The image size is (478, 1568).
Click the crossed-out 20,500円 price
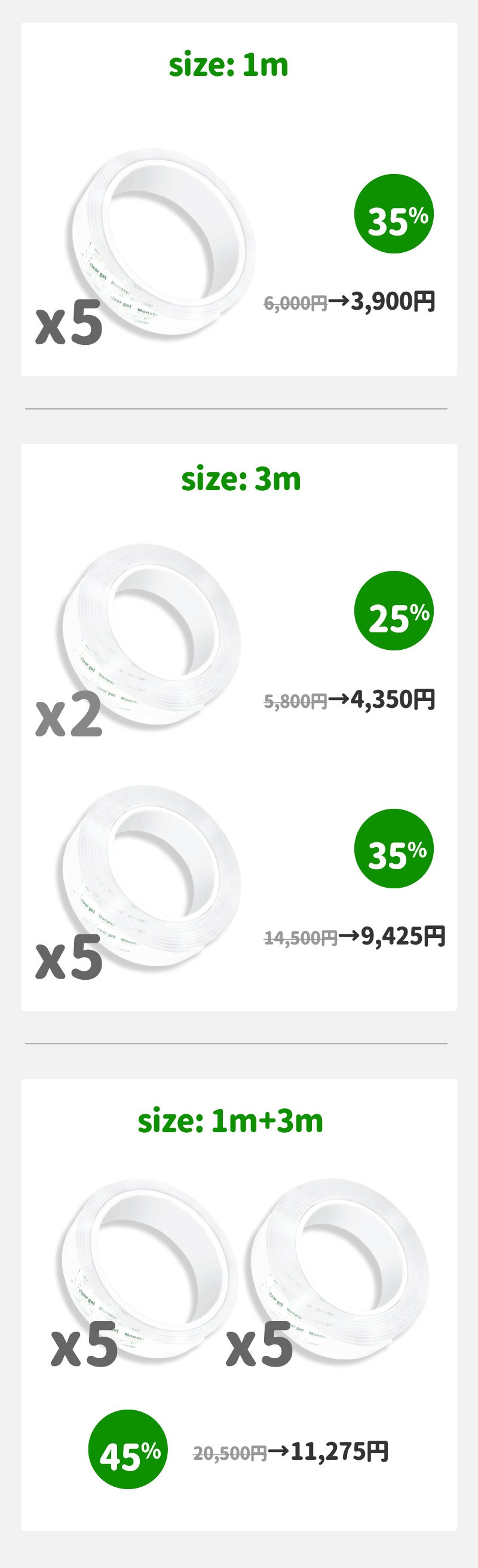tap(230, 1453)
